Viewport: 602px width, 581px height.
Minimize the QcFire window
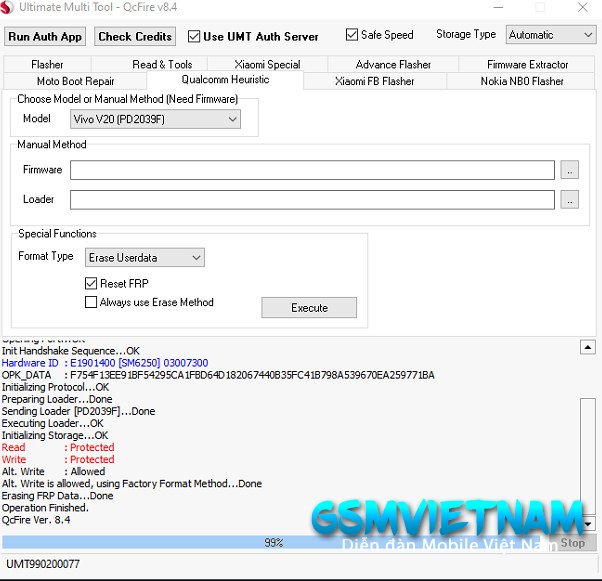click(x=498, y=7)
